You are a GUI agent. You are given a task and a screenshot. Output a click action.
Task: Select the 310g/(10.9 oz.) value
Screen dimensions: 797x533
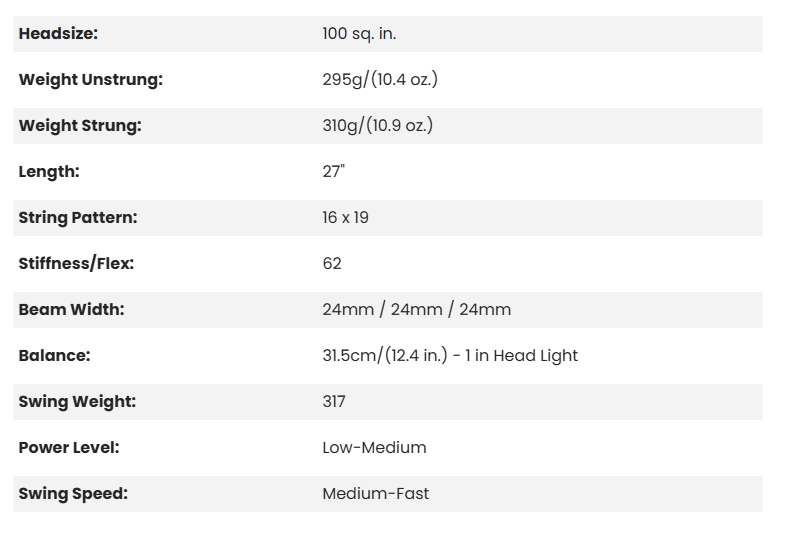[377, 126]
